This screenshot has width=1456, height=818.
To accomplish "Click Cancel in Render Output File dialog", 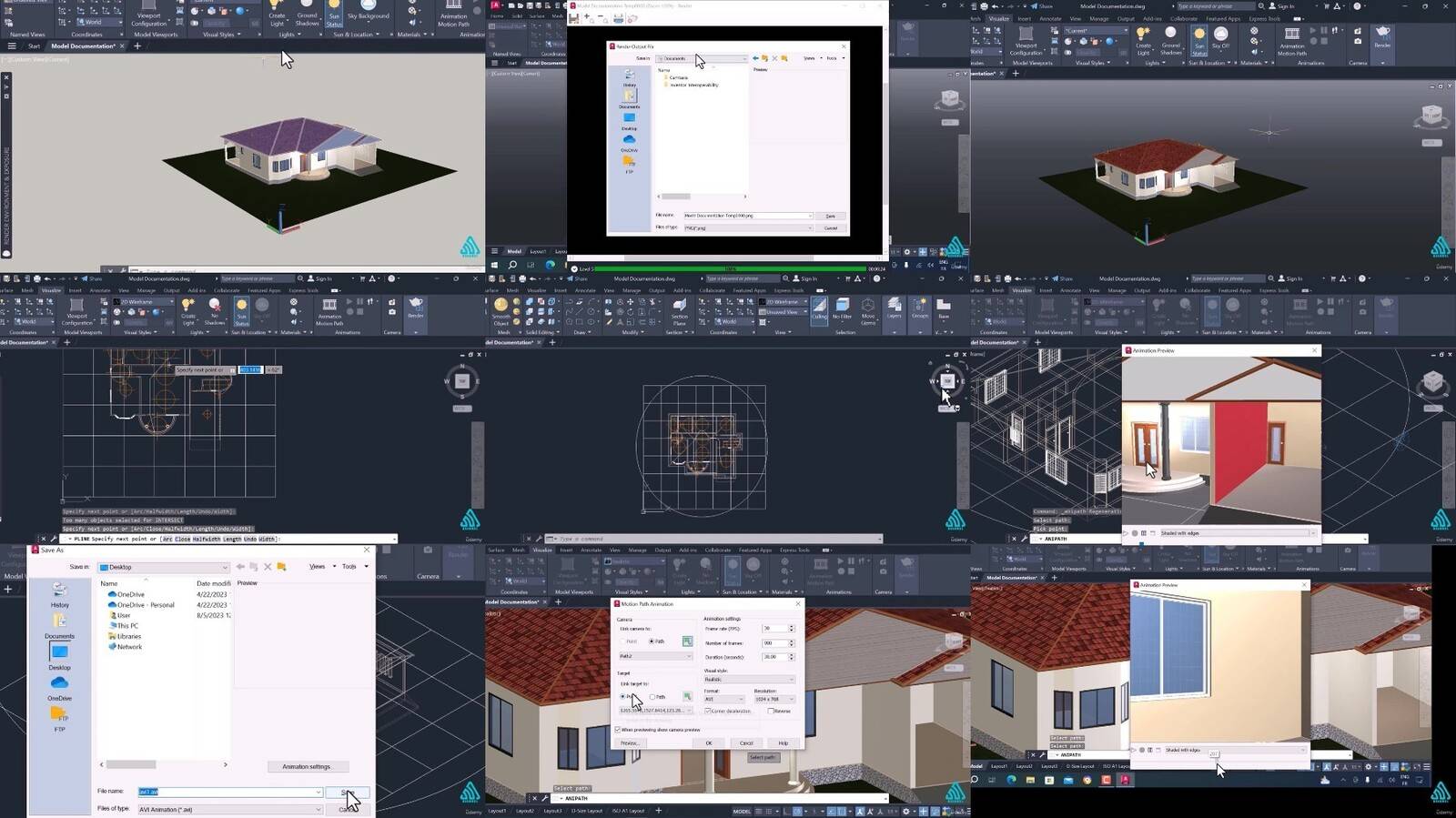I will pos(830,227).
